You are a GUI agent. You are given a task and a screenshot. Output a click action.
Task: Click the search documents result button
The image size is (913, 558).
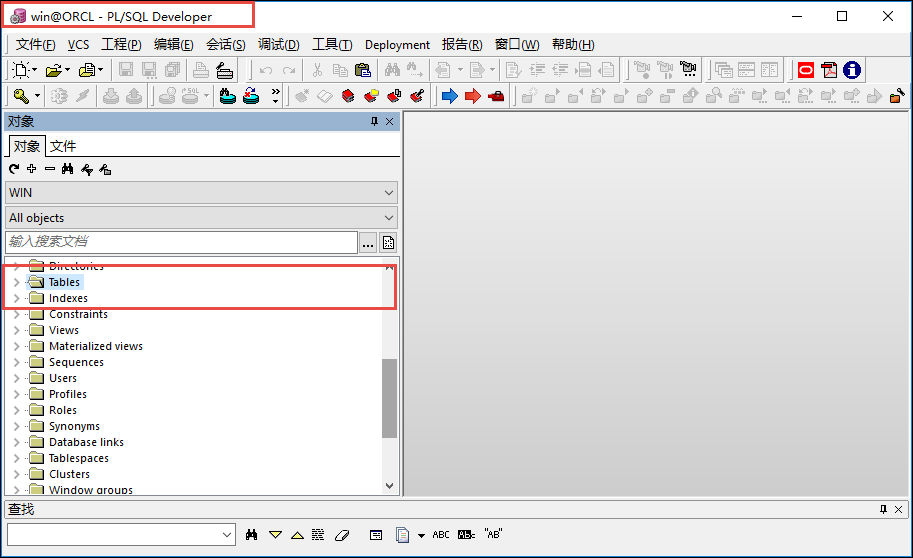[x=388, y=242]
